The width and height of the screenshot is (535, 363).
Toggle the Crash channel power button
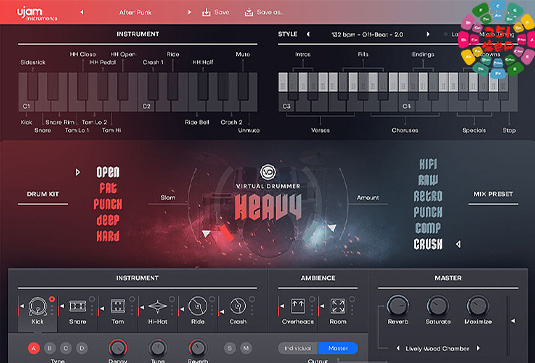[x=252, y=299]
